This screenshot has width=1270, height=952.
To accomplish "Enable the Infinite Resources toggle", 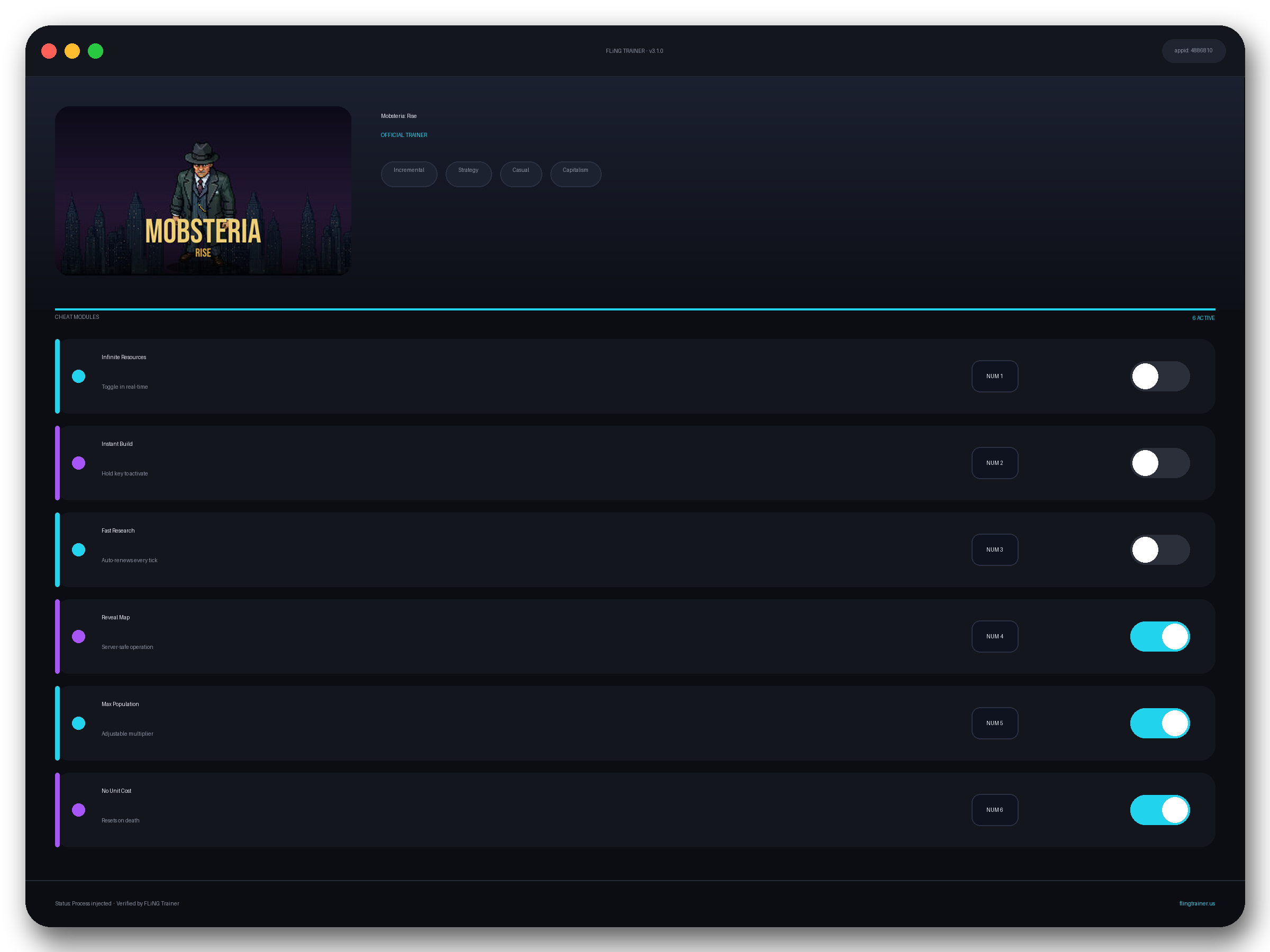I will tap(1160, 377).
